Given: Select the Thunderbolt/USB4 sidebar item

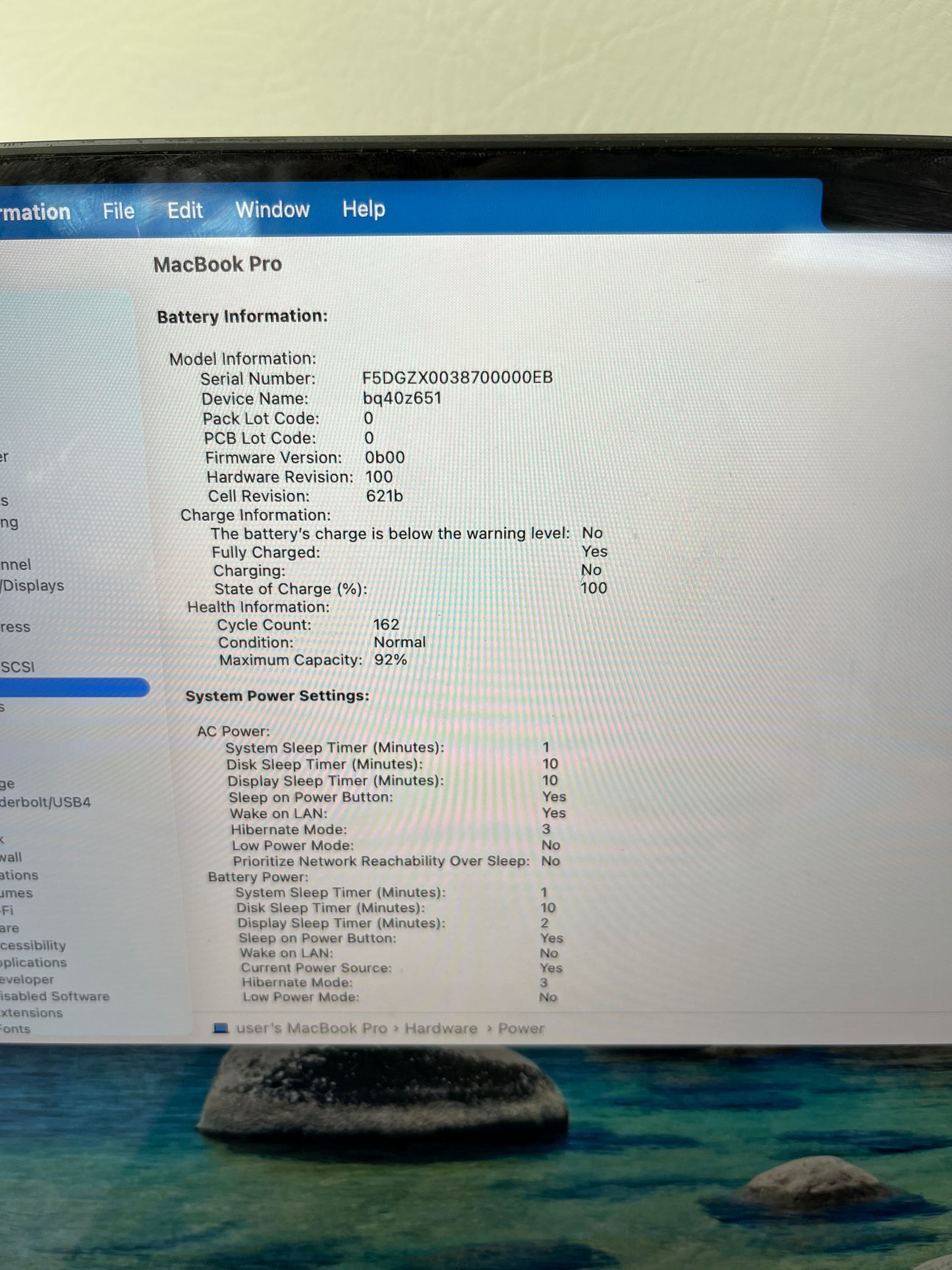Looking at the screenshot, I should tap(45, 802).
